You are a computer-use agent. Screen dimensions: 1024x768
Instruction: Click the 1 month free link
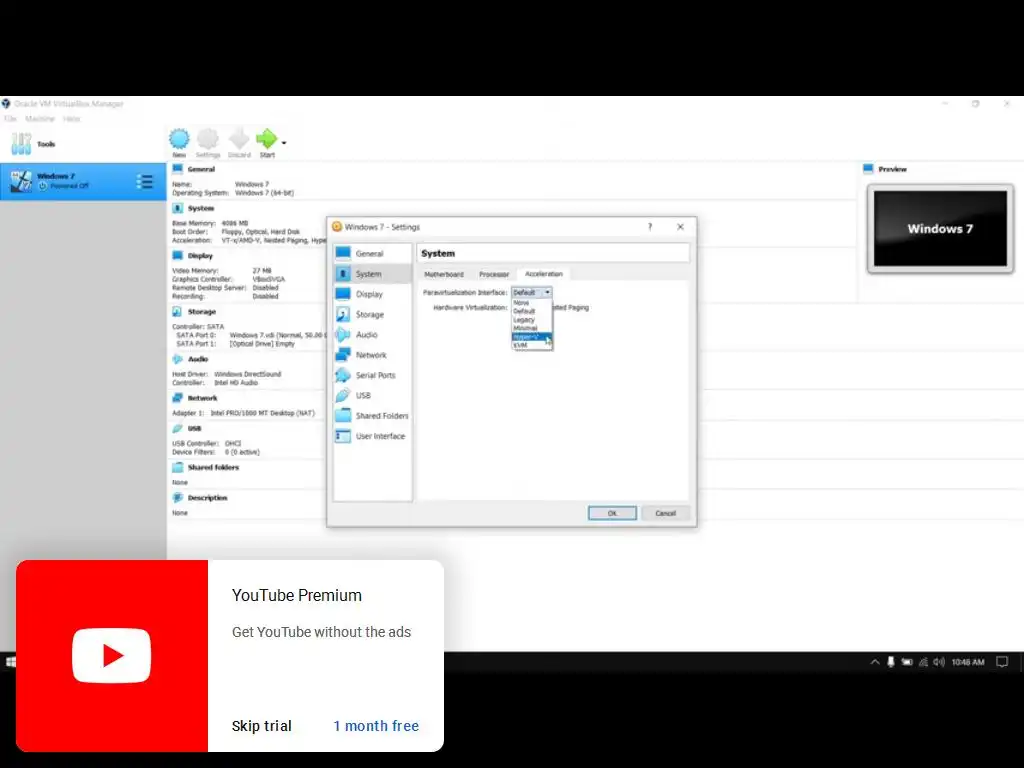(x=376, y=726)
